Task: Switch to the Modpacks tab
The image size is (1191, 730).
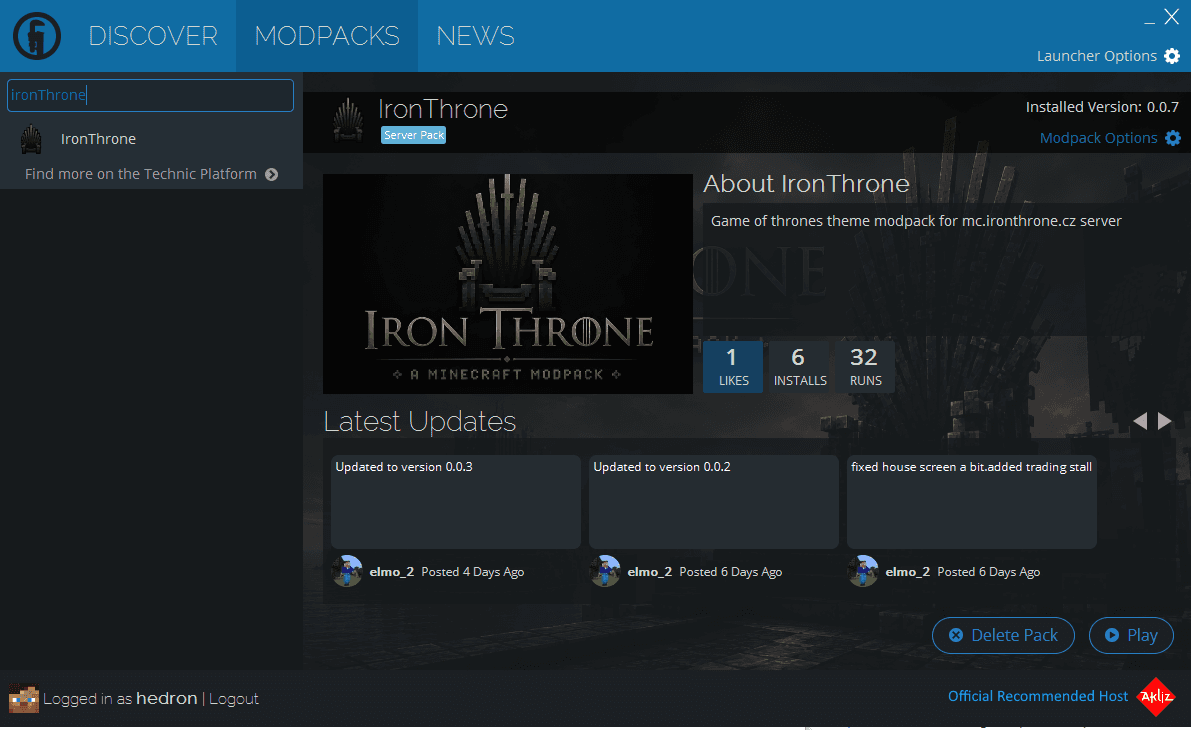Action: [x=327, y=36]
